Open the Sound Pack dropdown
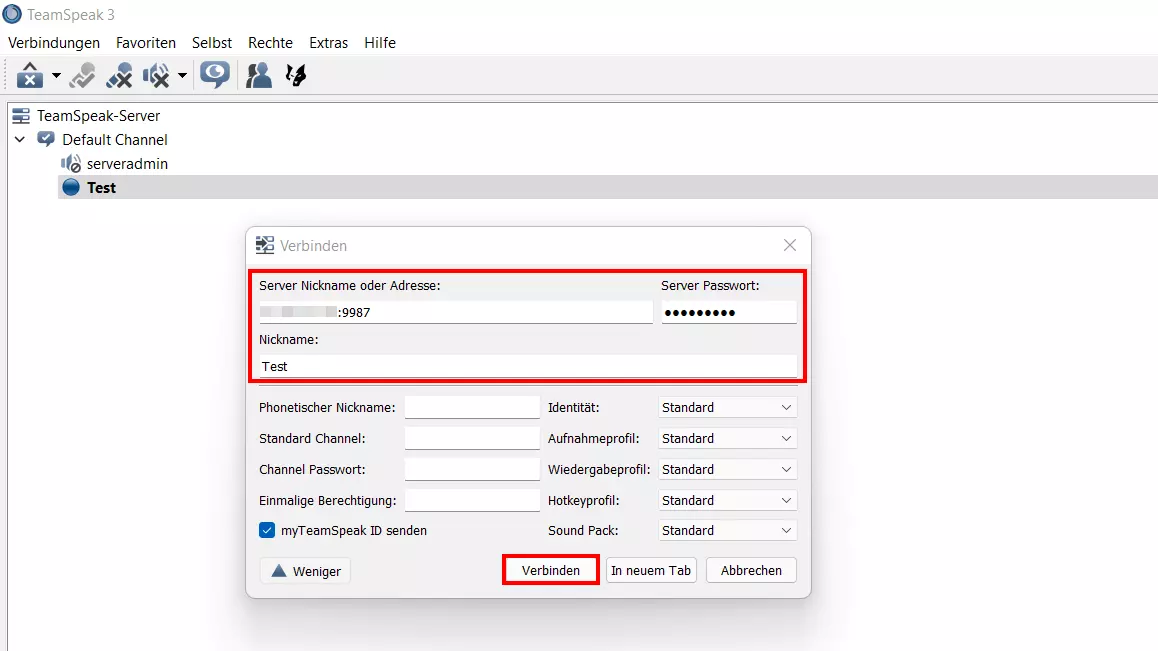This screenshot has width=1158, height=651. coord(727,531)
